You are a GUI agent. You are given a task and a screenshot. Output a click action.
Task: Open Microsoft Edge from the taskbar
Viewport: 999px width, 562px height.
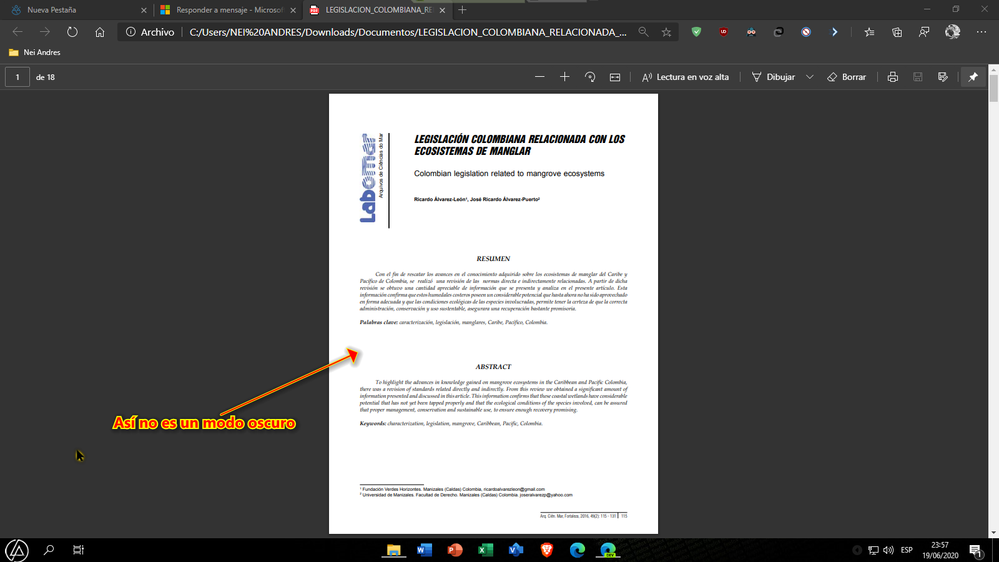coord(577,550)
